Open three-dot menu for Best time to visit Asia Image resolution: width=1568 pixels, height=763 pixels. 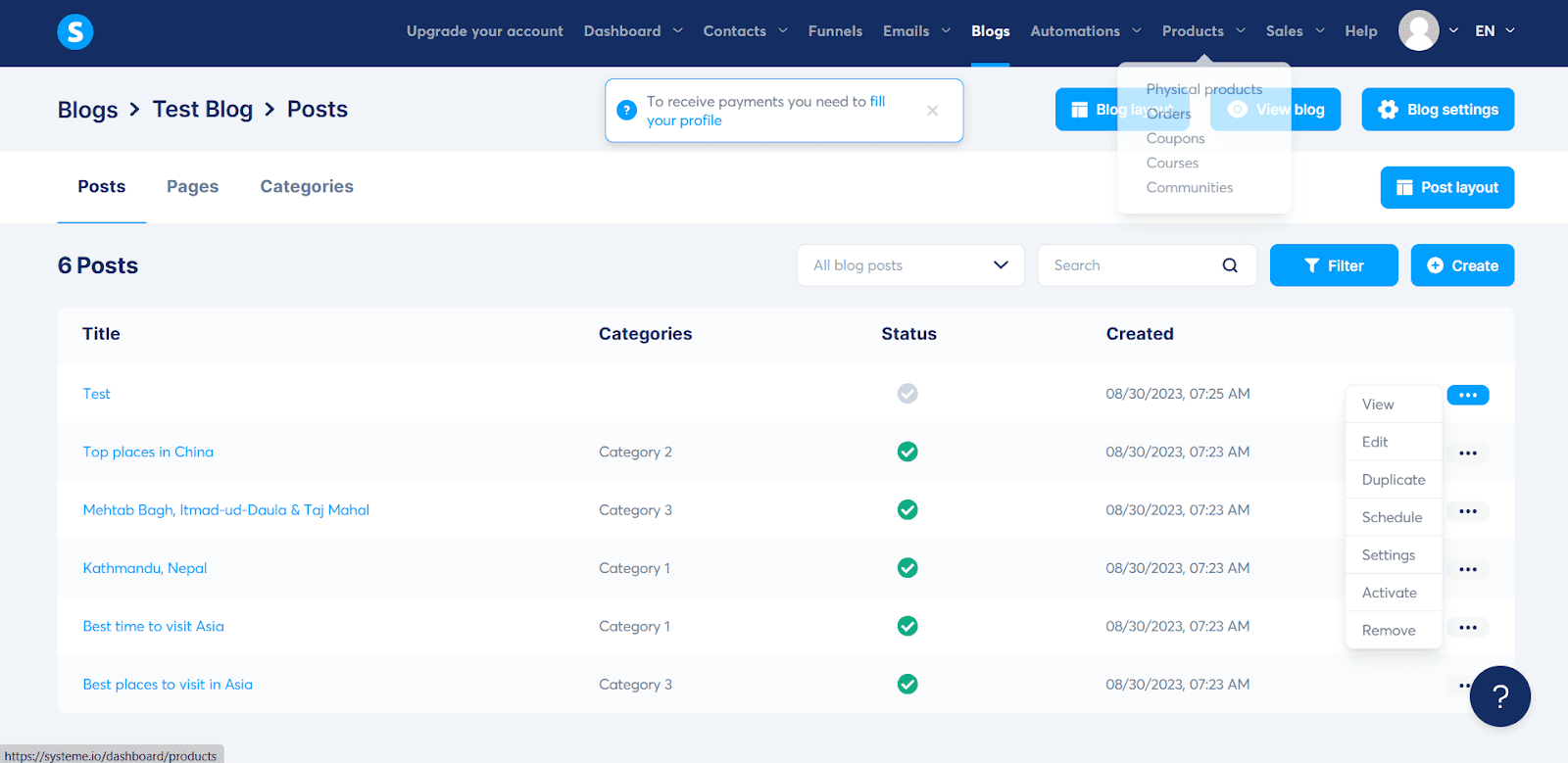pyautogui.click(x=1467, y=628)
